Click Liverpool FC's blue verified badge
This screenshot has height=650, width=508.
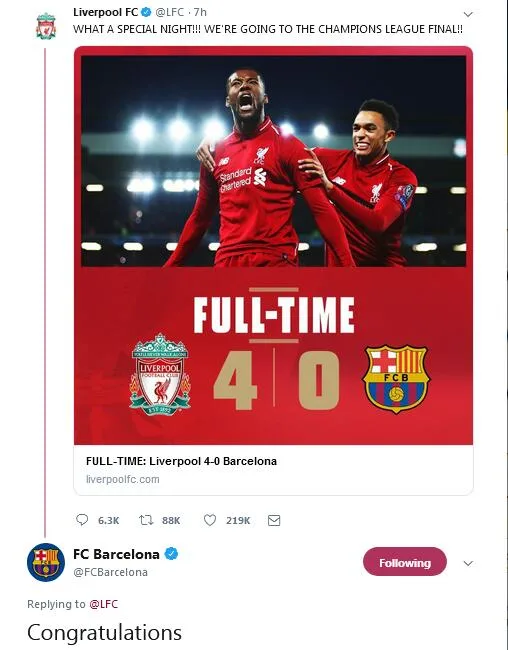point(146,12)
